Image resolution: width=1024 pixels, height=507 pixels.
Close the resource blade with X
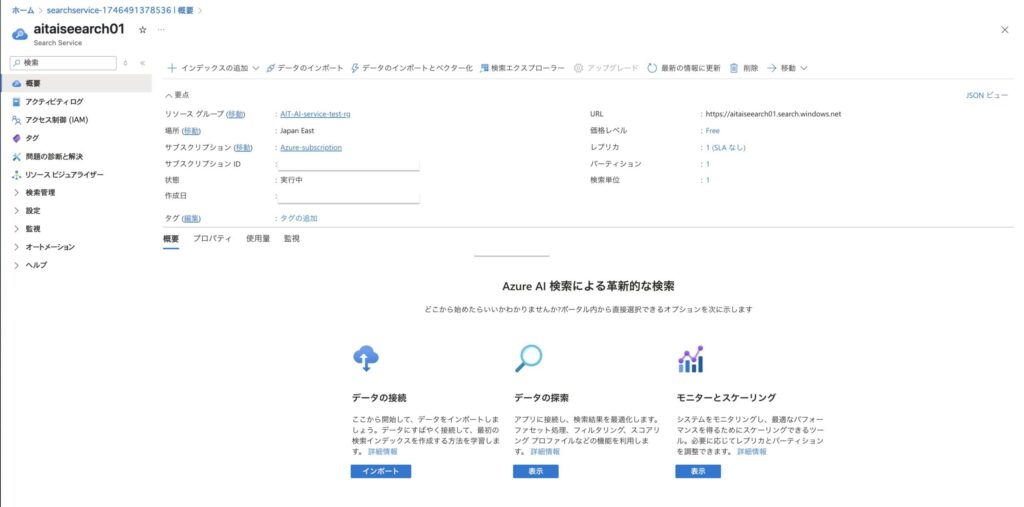tap(1004, 30)
